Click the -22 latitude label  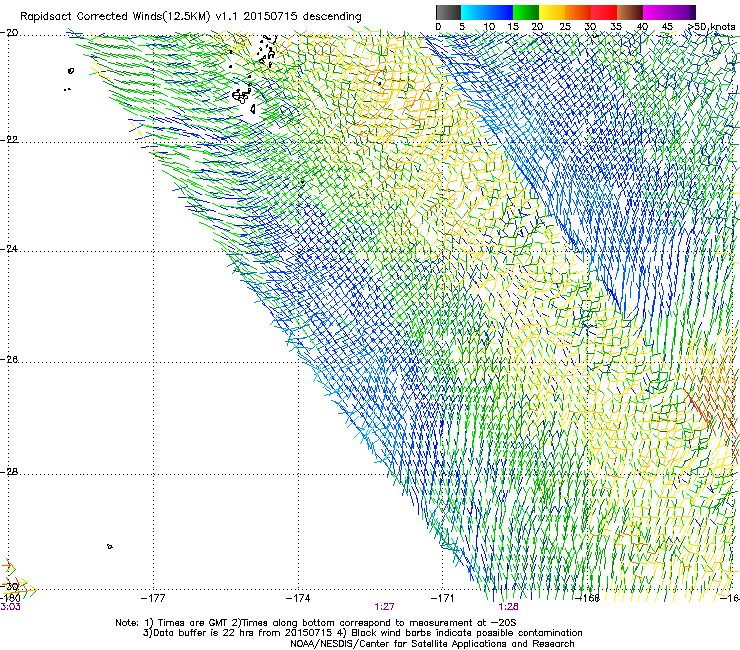pos(9,140)
